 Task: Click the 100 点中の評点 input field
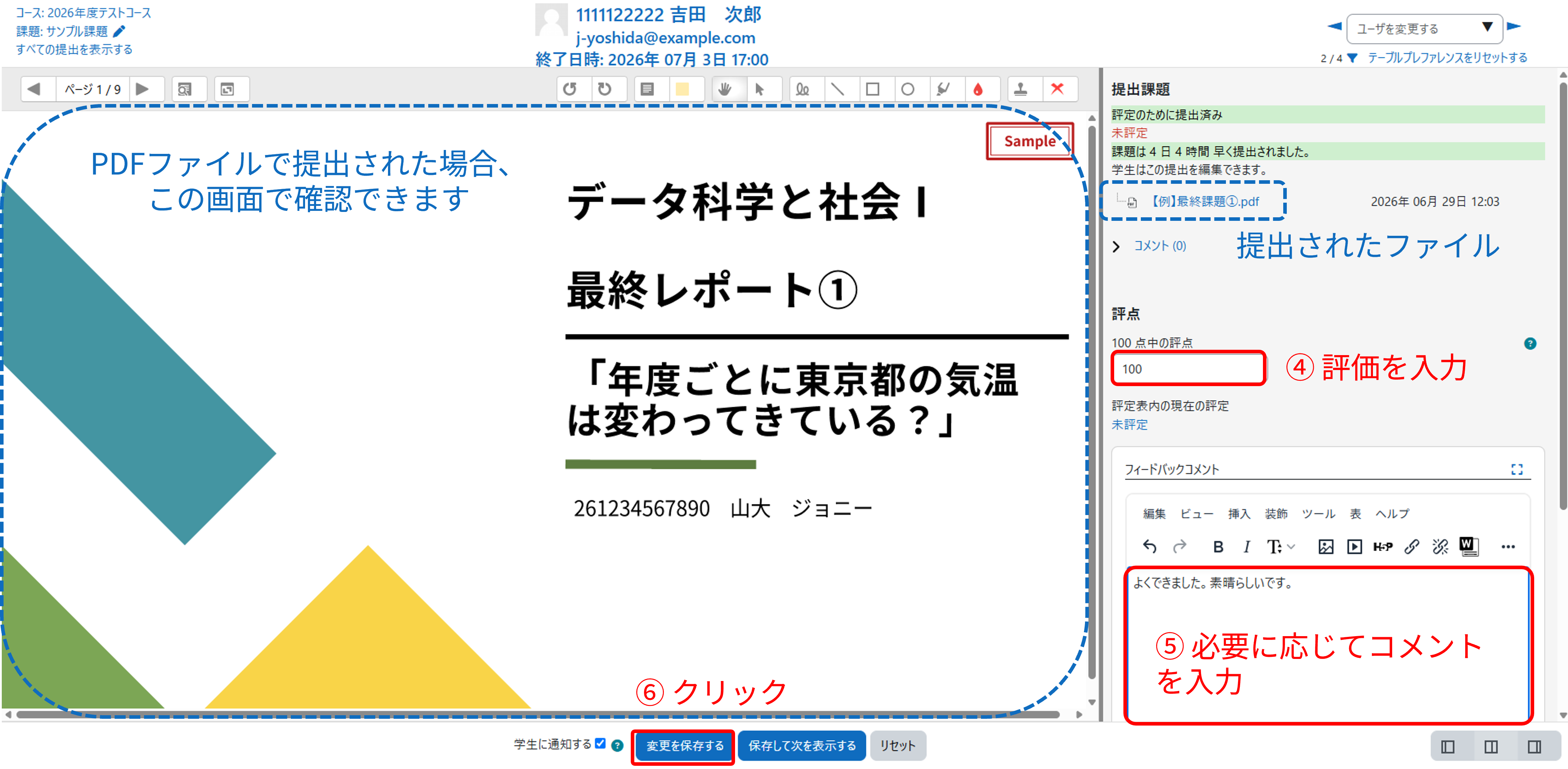[1188, 369]
